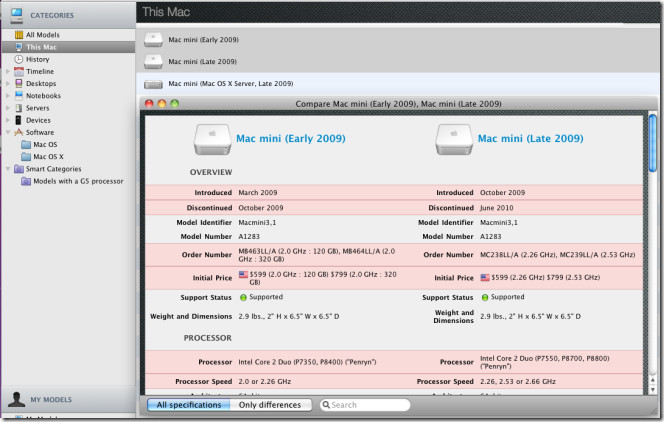Click green Supported status dot for Early 2009

(243, 298)
